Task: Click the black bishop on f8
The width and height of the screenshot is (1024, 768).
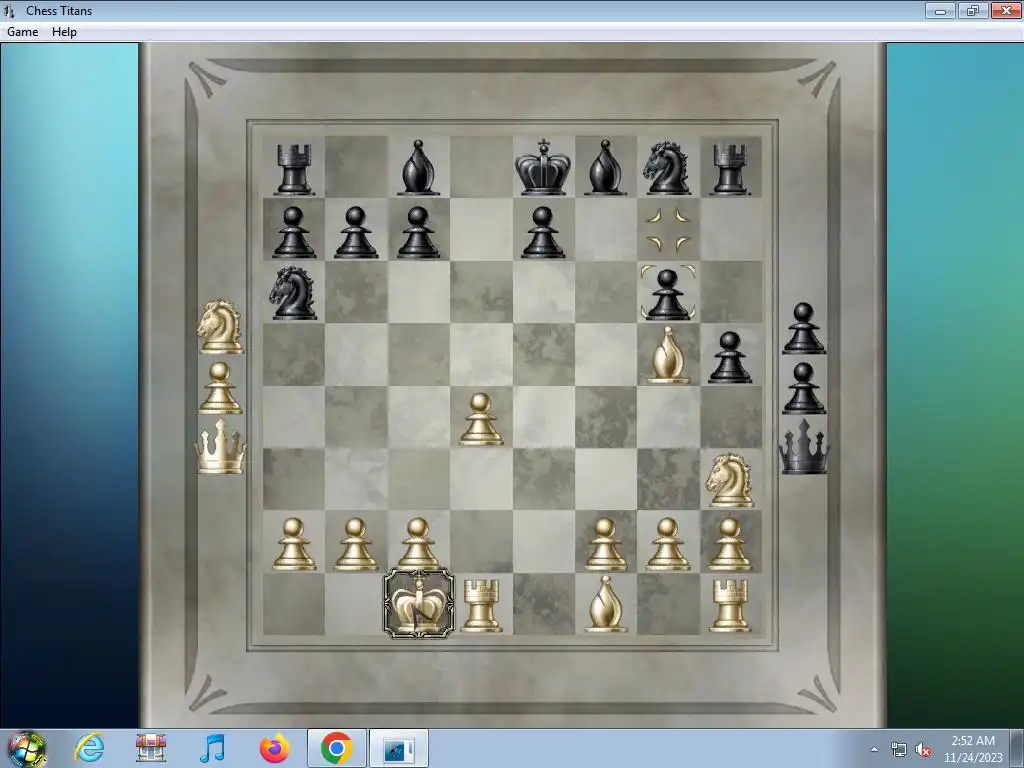Action: [605, 168]
